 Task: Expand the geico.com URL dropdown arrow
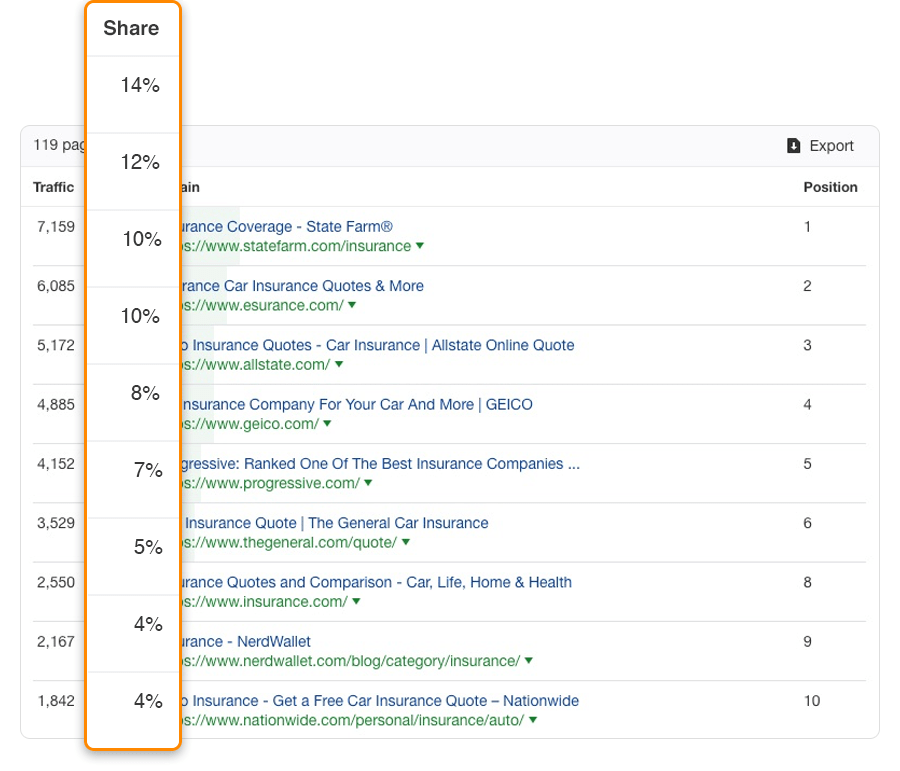point(327,424)
